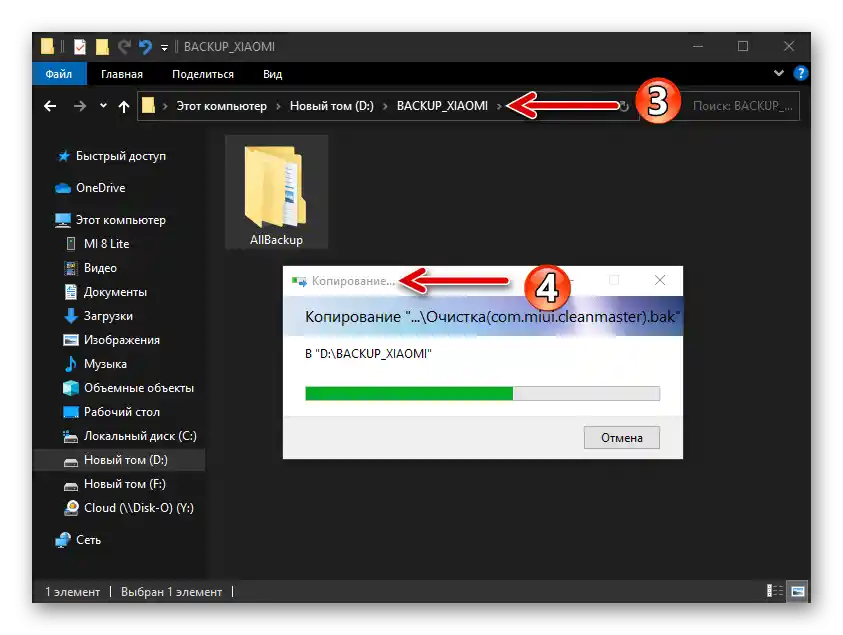Expand the ribbon with the chevron
Viewport: 843px width, 635px height.
[778, 73]
